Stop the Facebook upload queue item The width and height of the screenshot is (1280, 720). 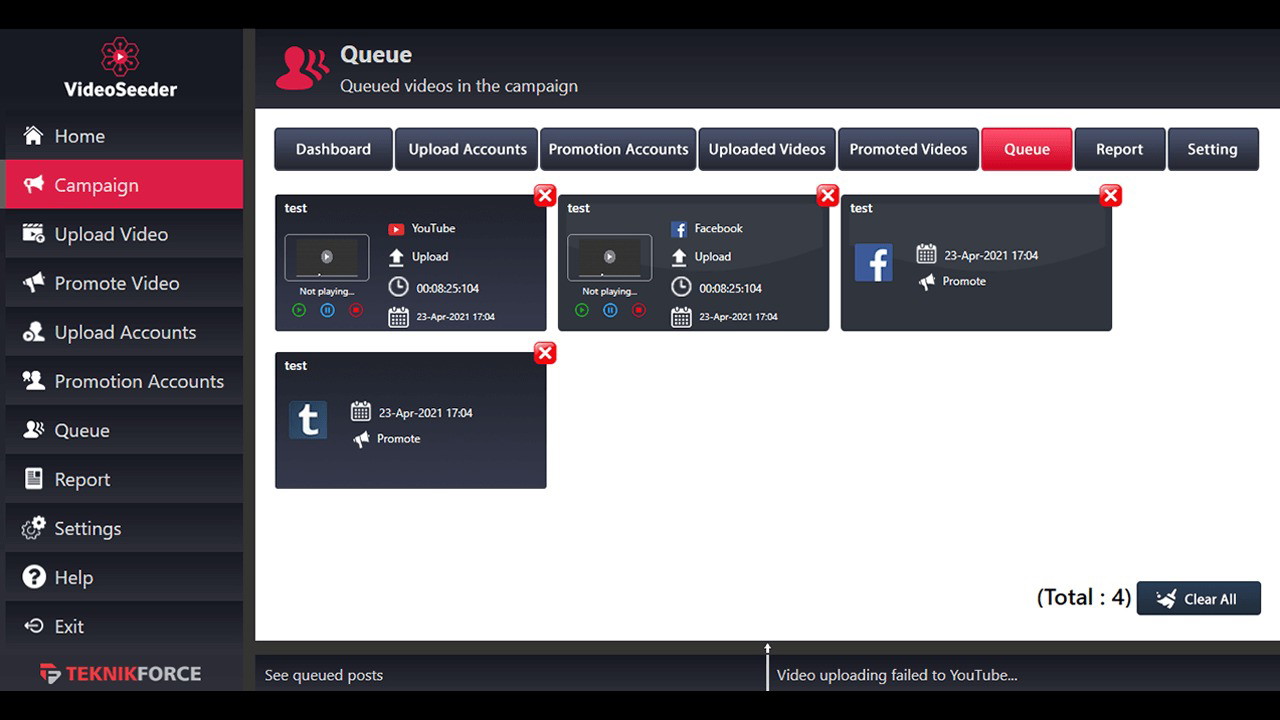tap(639, 311)
